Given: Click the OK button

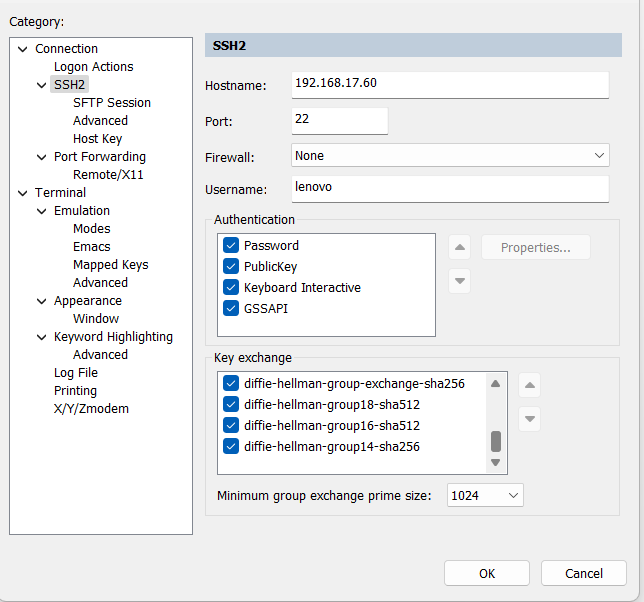Looking at the screenshot, I should pyautogui.click(x=487, y=573).
